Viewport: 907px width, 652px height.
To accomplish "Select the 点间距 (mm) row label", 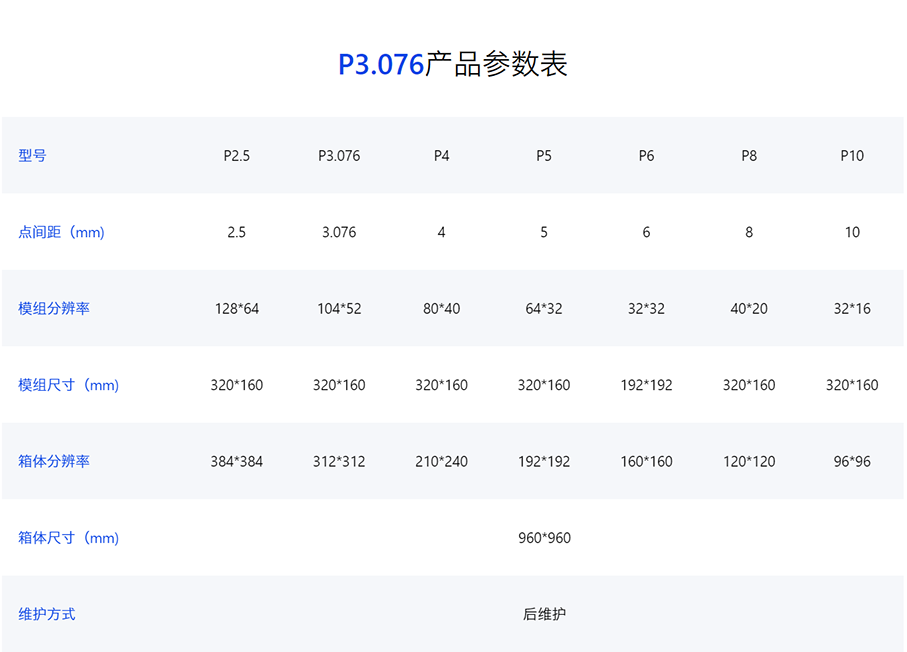I will [61, 232].
